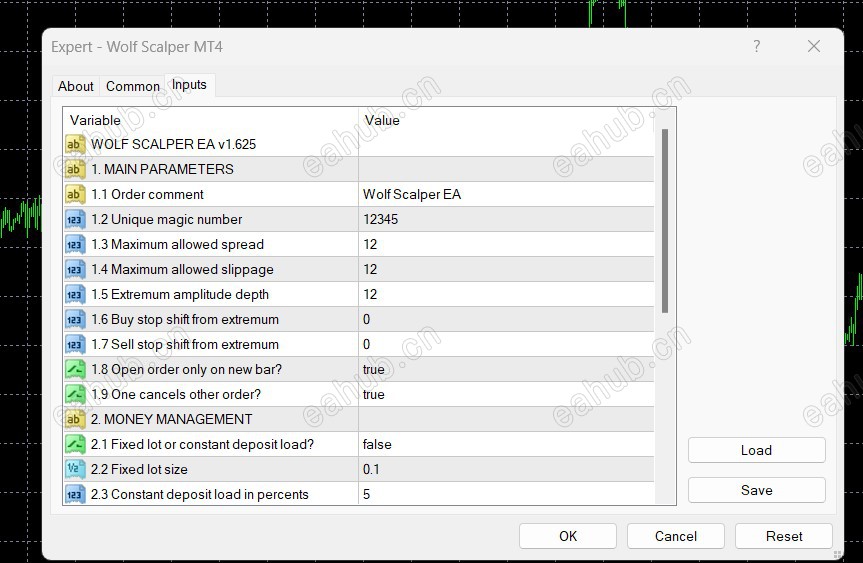This screenshot has width=863, height=563.
Task: Select the value 0 for Sell stop shift
Action: 367,345
